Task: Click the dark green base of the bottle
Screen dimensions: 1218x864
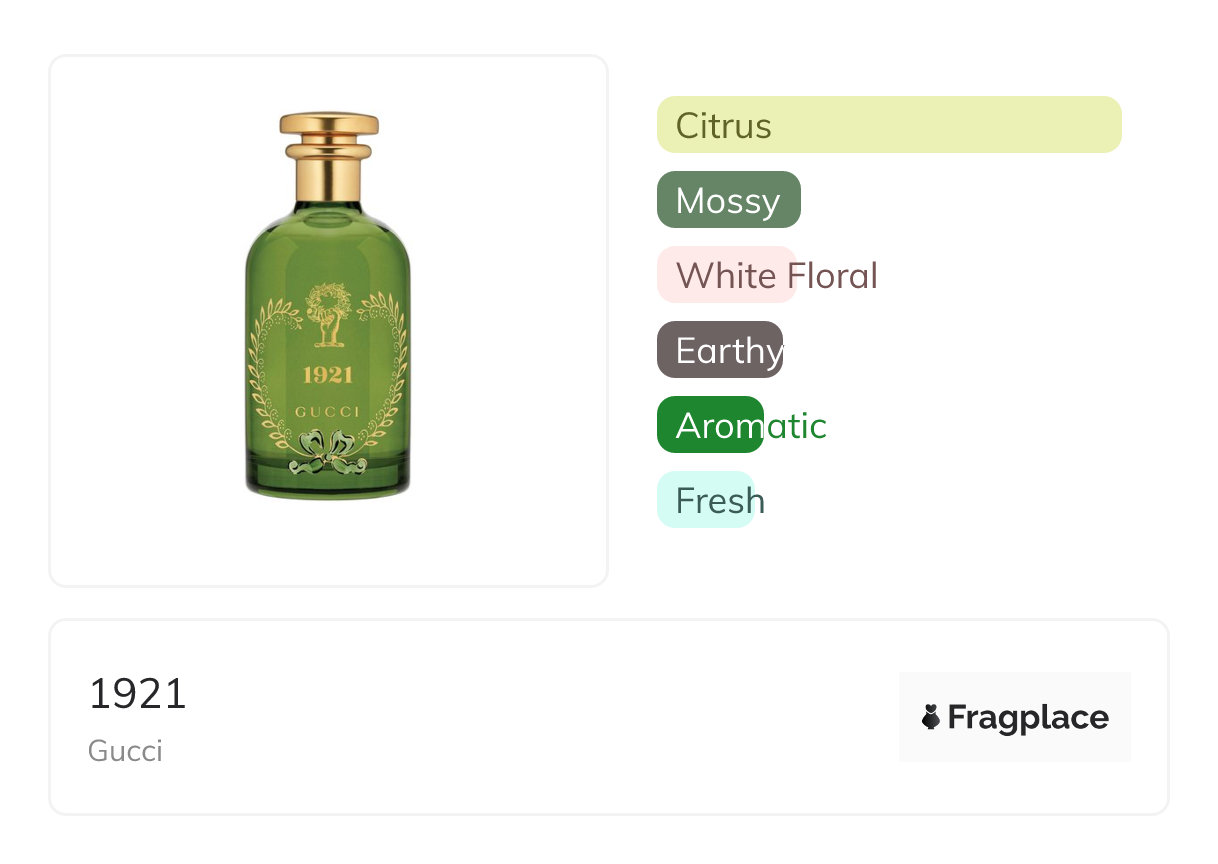Action: tap(328, 484)
